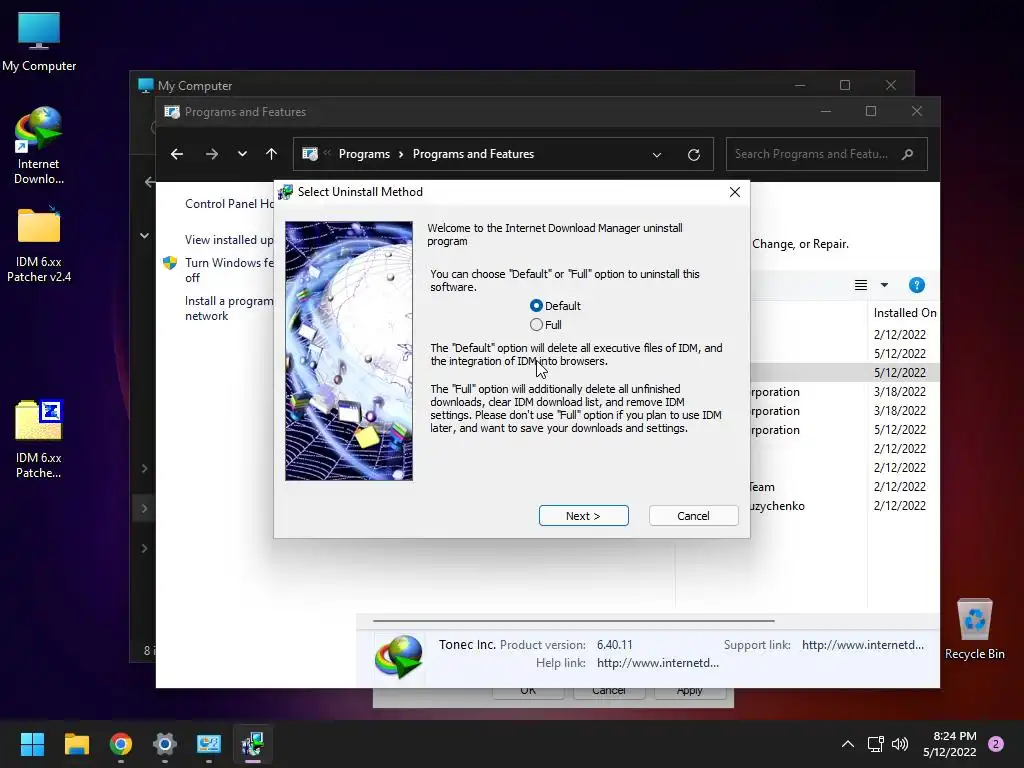
Task: Open network status tray icon
Action: tap(876, 744)
